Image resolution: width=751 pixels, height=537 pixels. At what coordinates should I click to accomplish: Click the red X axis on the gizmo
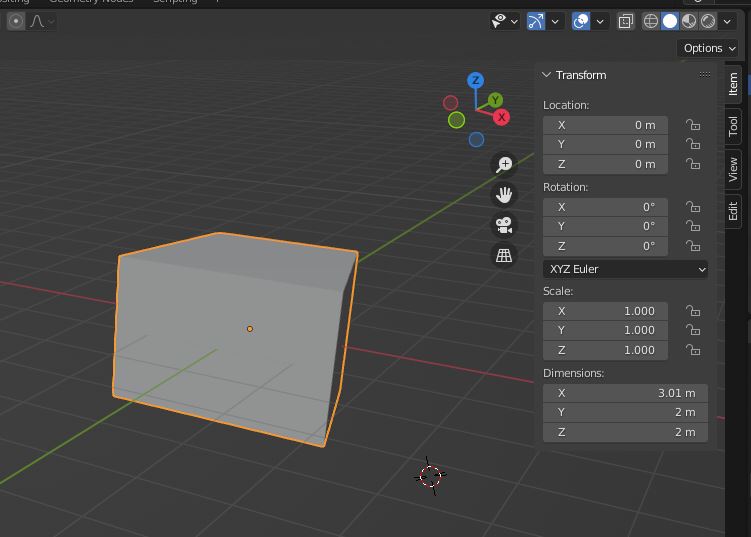coord(501,117)
